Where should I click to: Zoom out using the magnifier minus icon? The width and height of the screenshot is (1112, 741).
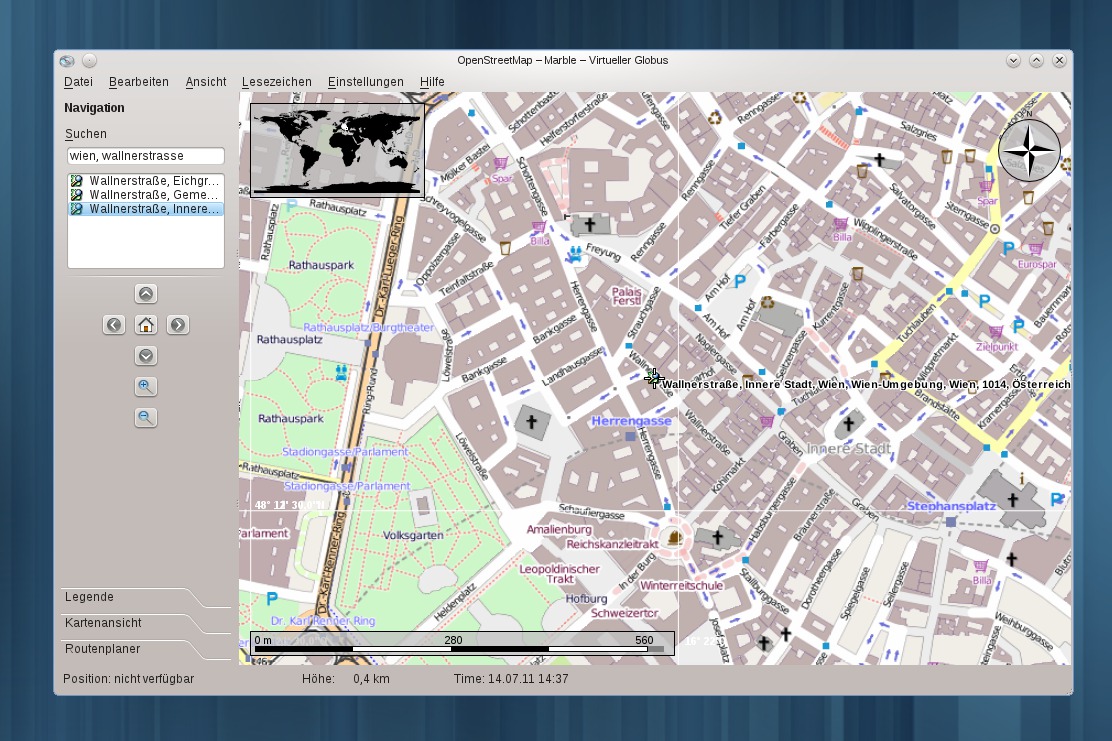tap(145, 418)
